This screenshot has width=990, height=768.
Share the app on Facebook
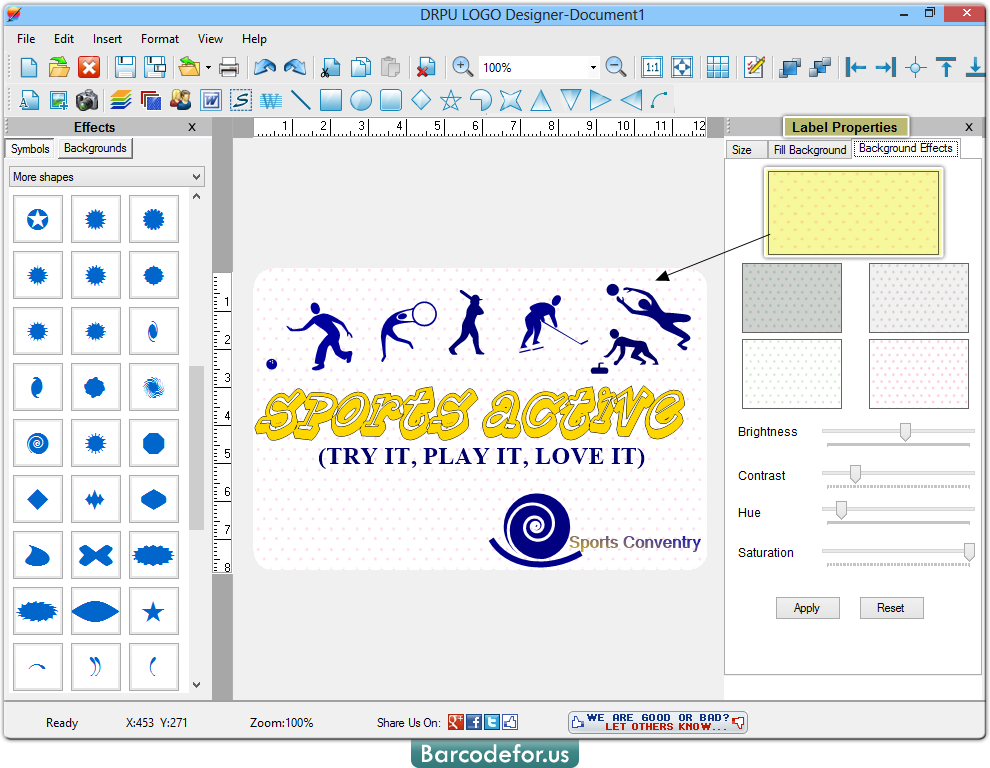[472, 721]
